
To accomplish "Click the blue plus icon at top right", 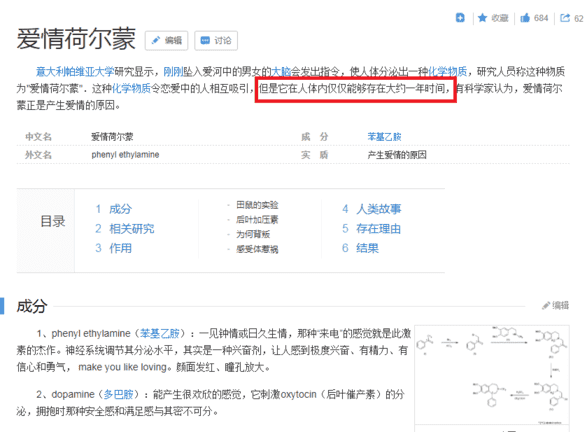I will click(x=460, y=18).
